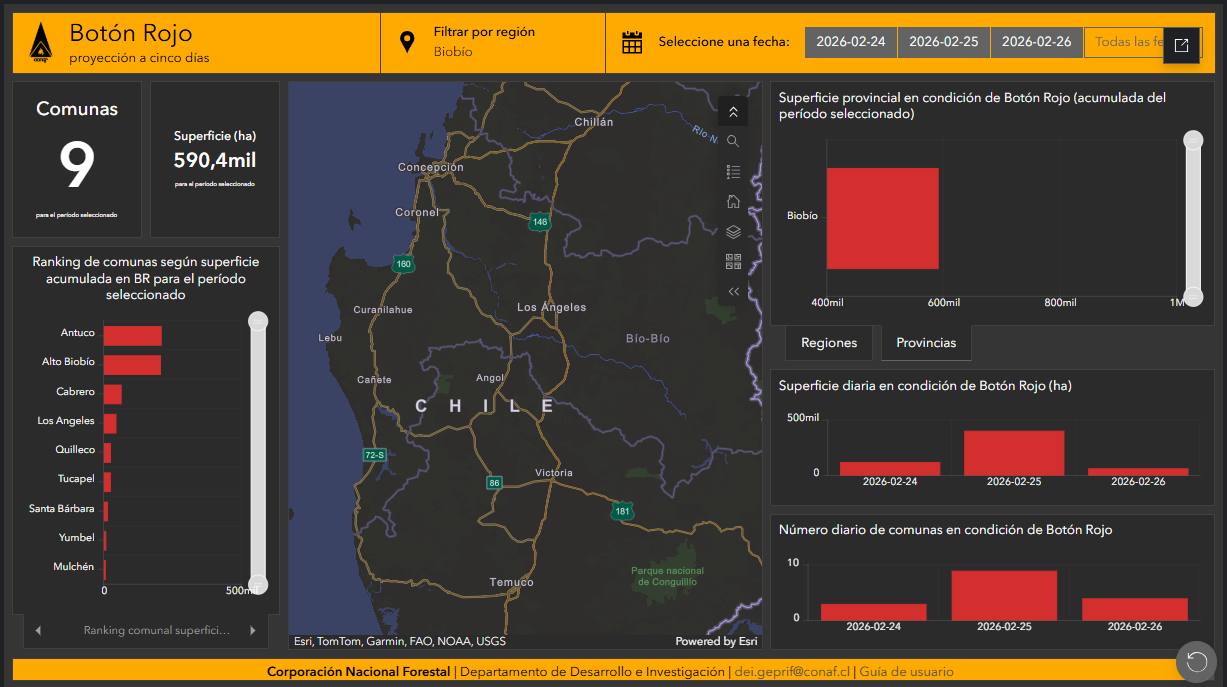Open the map legend panel

click(x=733, y=172)
